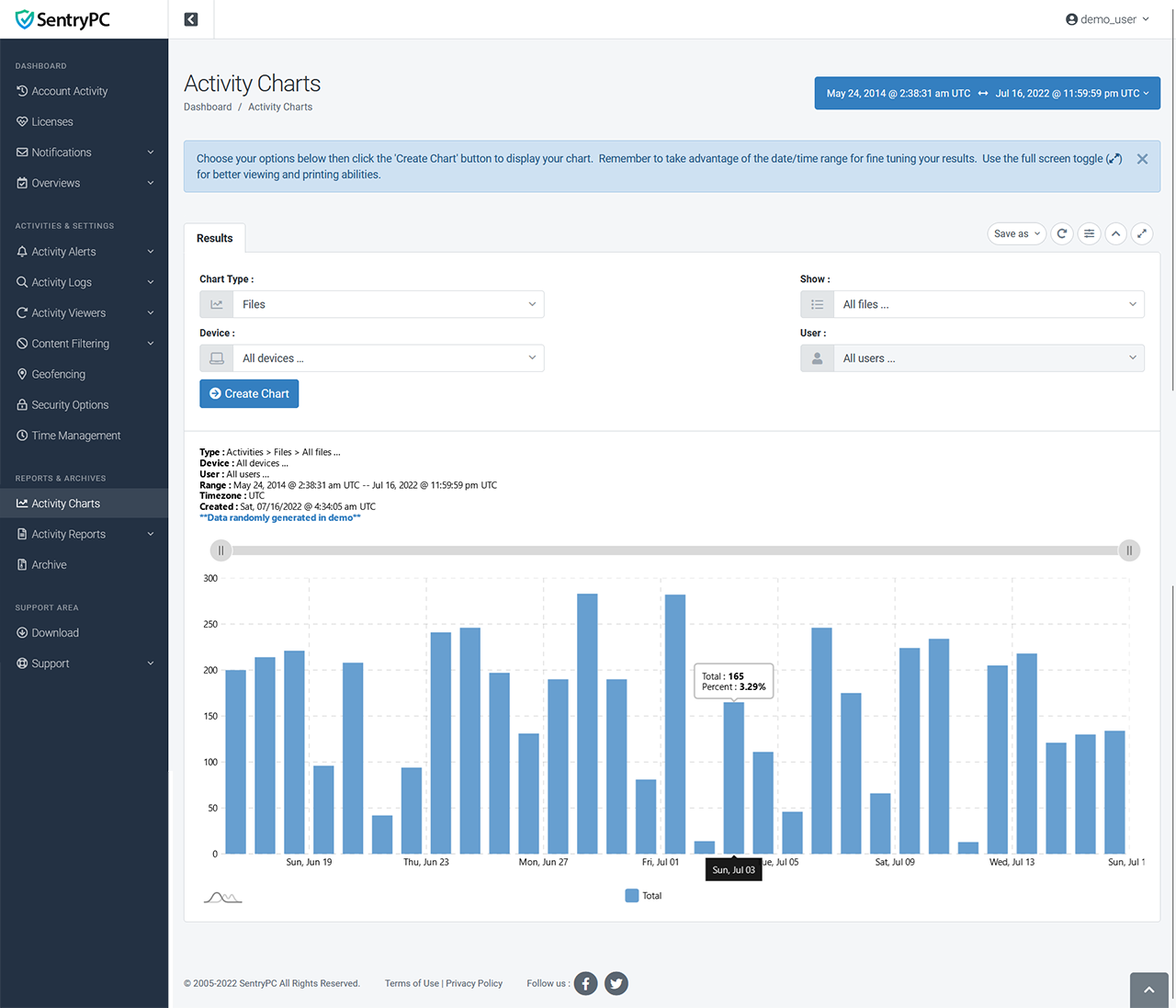This screenshot has width=1176, height=1008.
Task: Click the person icon beside All users
Action: pos(817,358)
